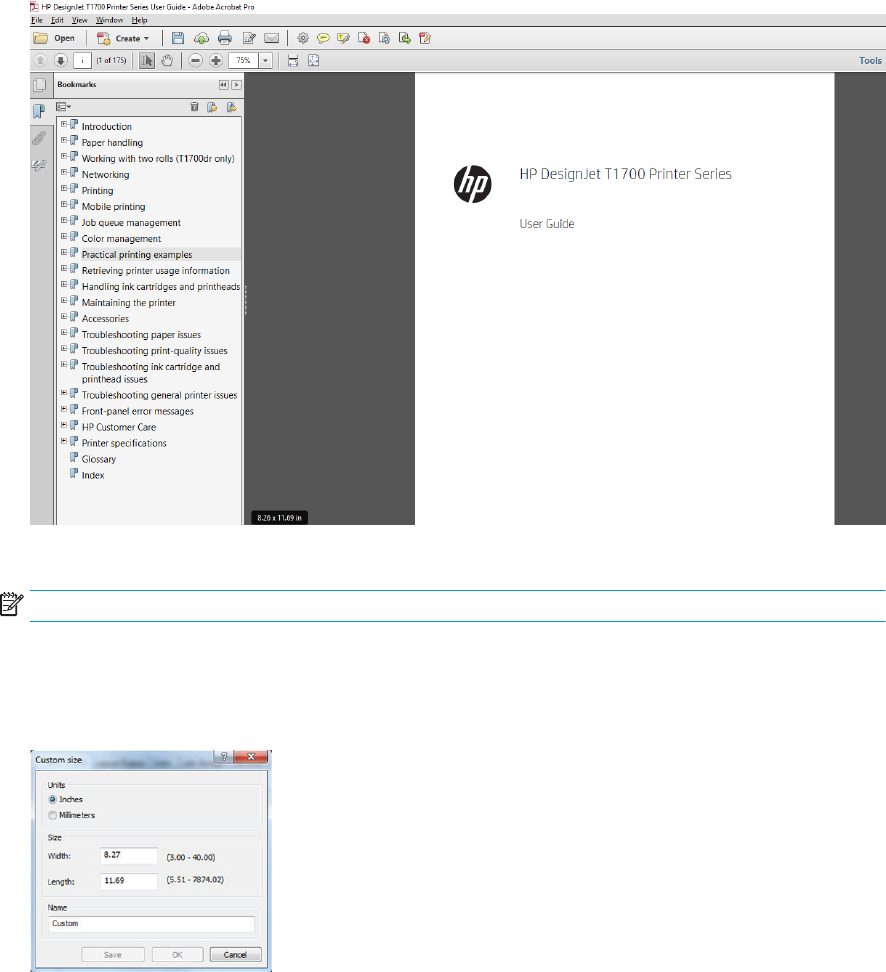Expand the Printing bookmark
886x972 pixels.
64,188
